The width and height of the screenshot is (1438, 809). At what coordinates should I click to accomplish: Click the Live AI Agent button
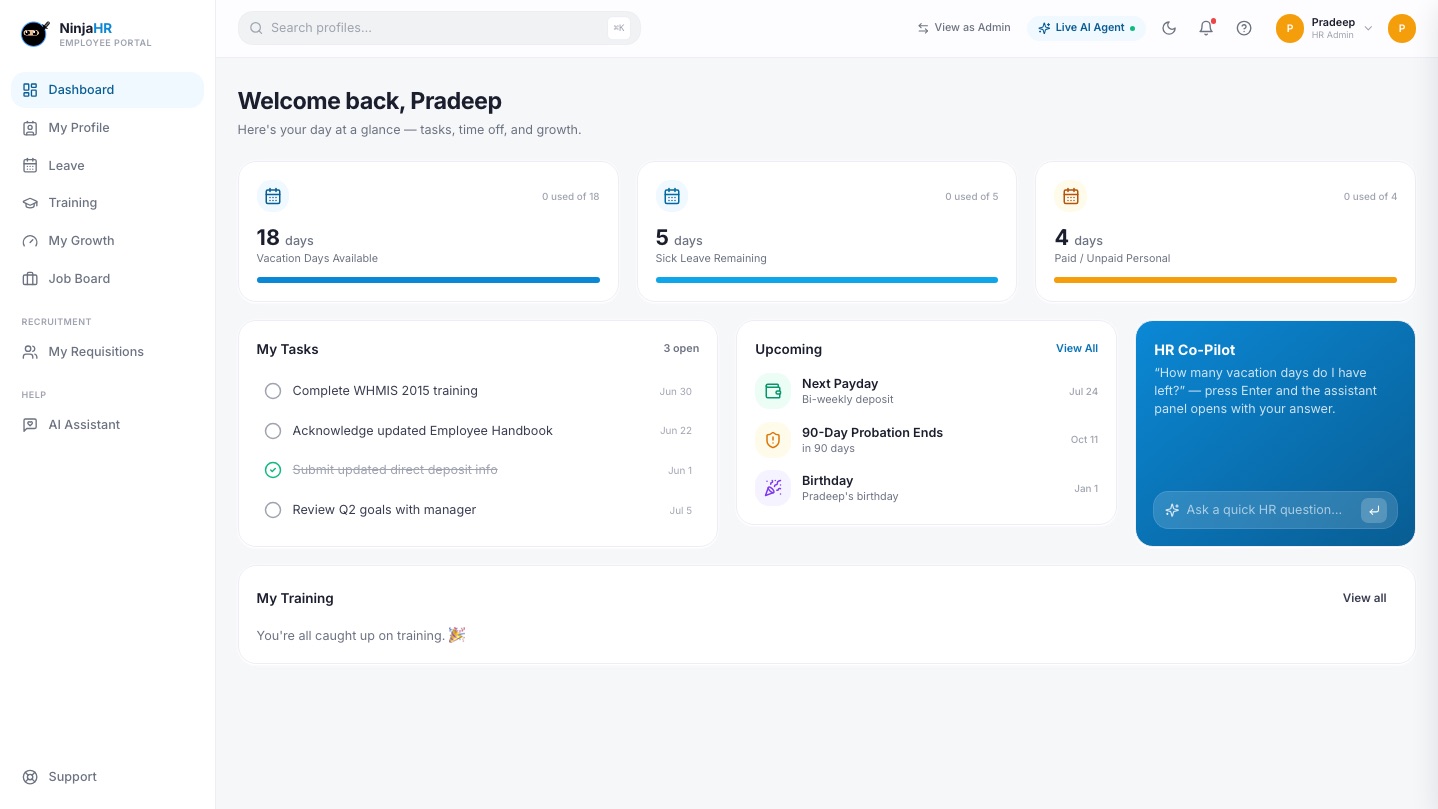(x=1086, y=28)
